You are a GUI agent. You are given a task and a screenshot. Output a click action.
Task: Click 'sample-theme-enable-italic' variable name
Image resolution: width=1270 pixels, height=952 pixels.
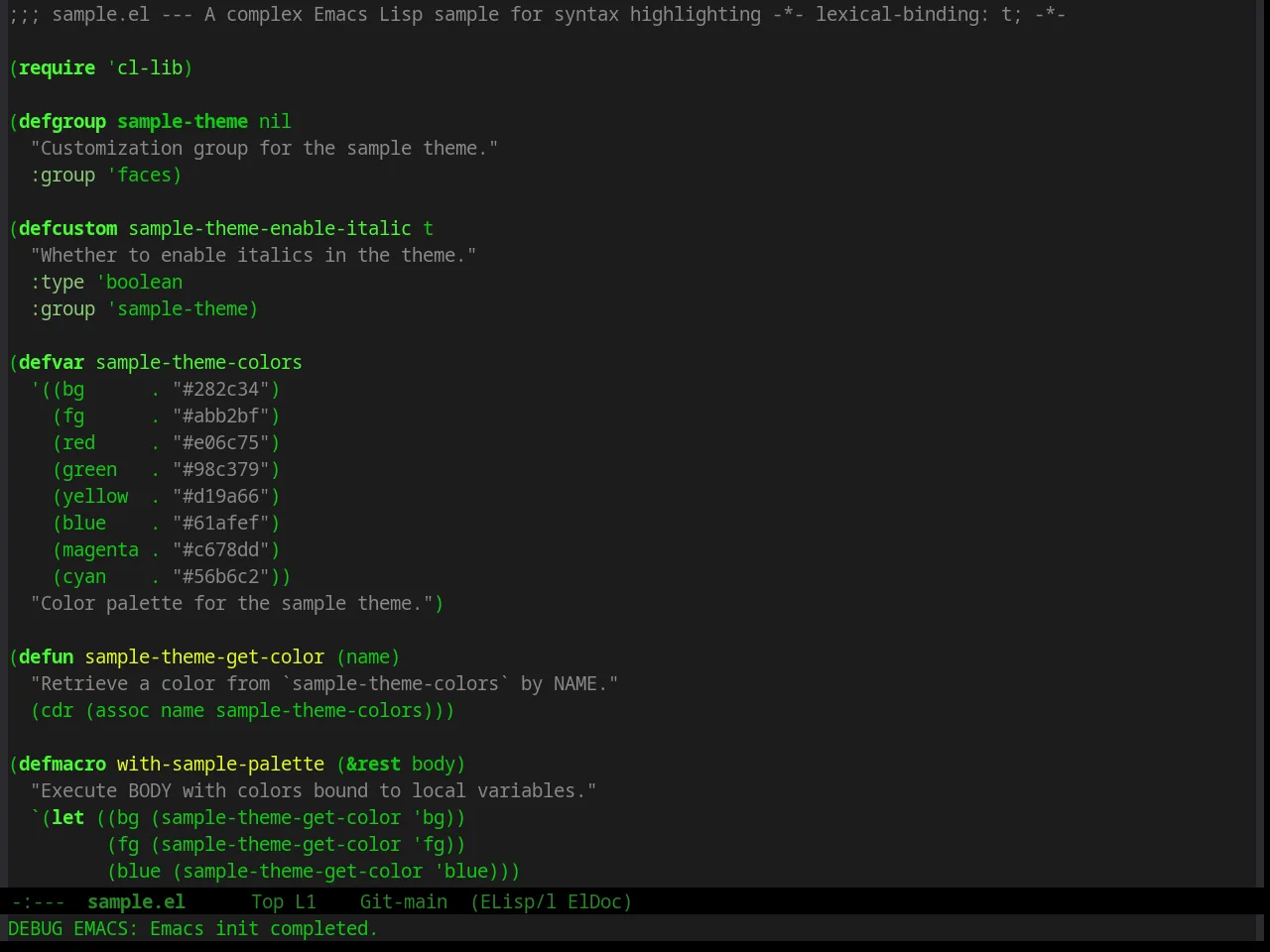[270, 228]
